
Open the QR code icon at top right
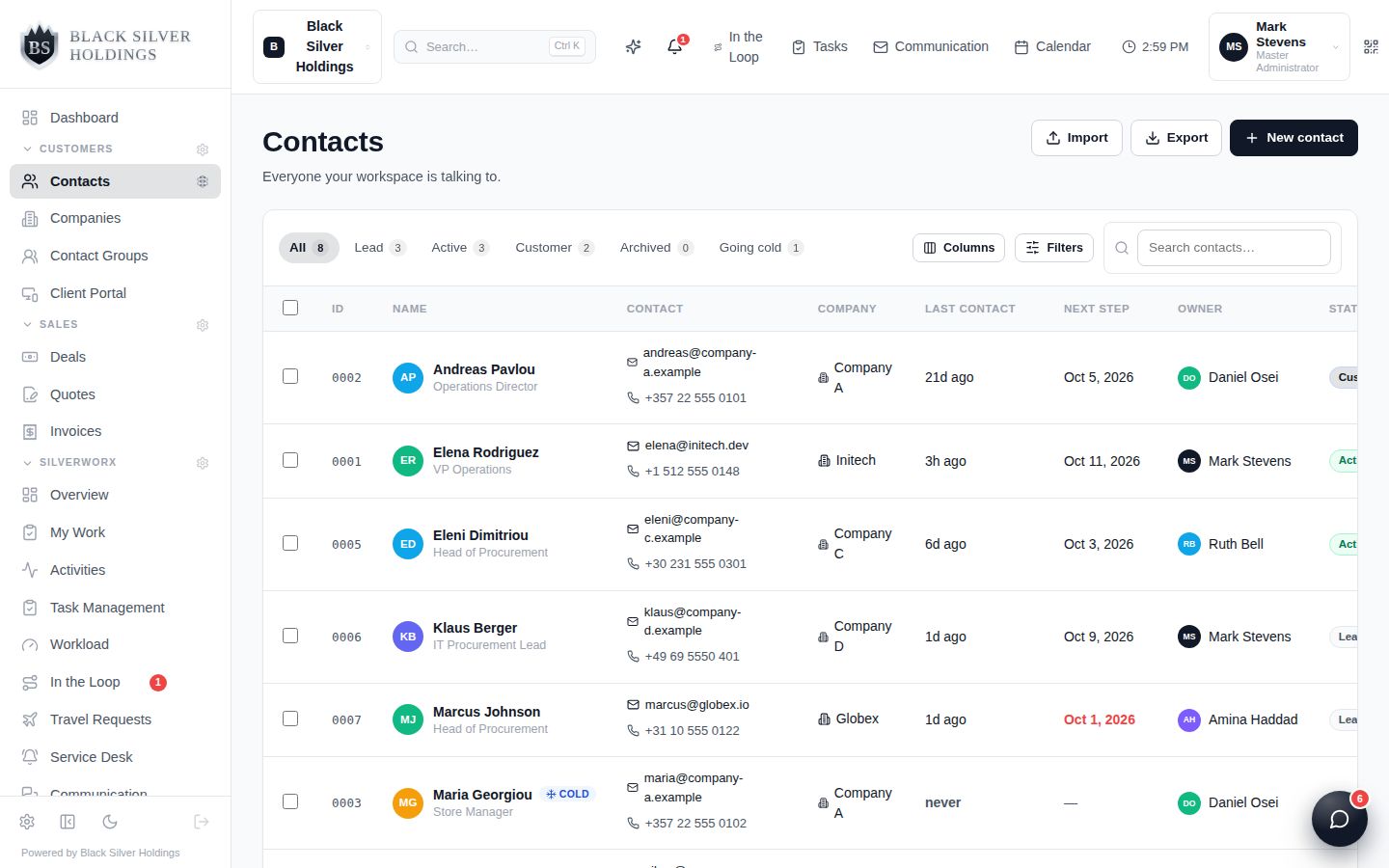pos(1371,46)
